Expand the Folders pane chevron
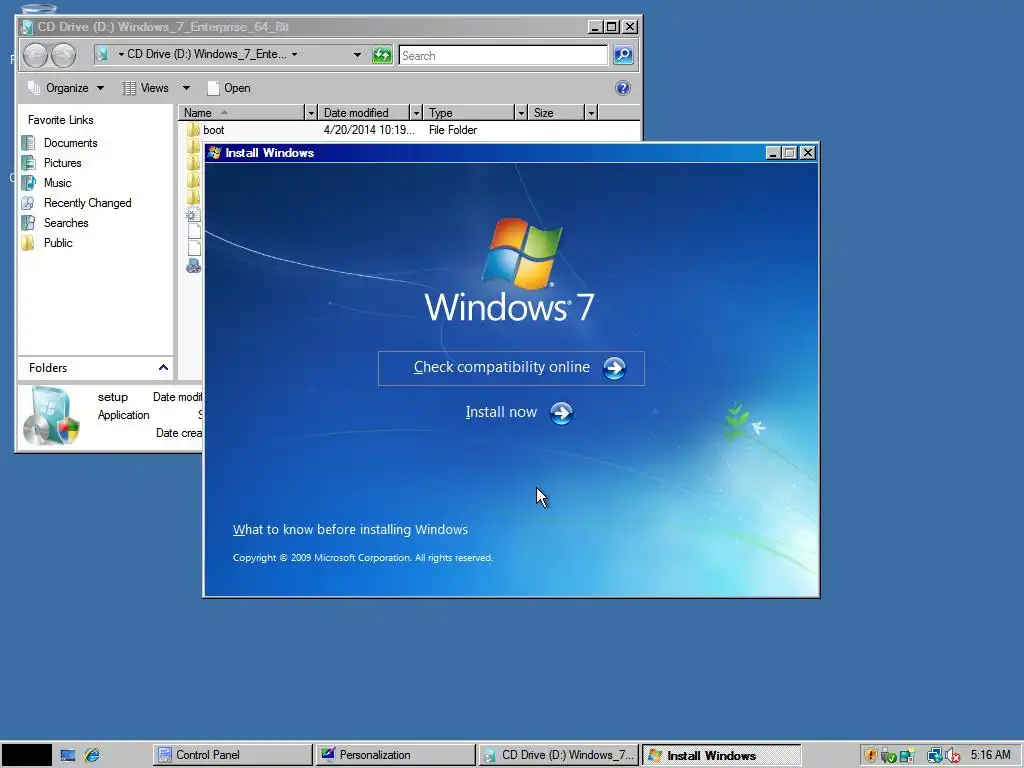This screenshot has width=1024, height=768. click(163, 368)
